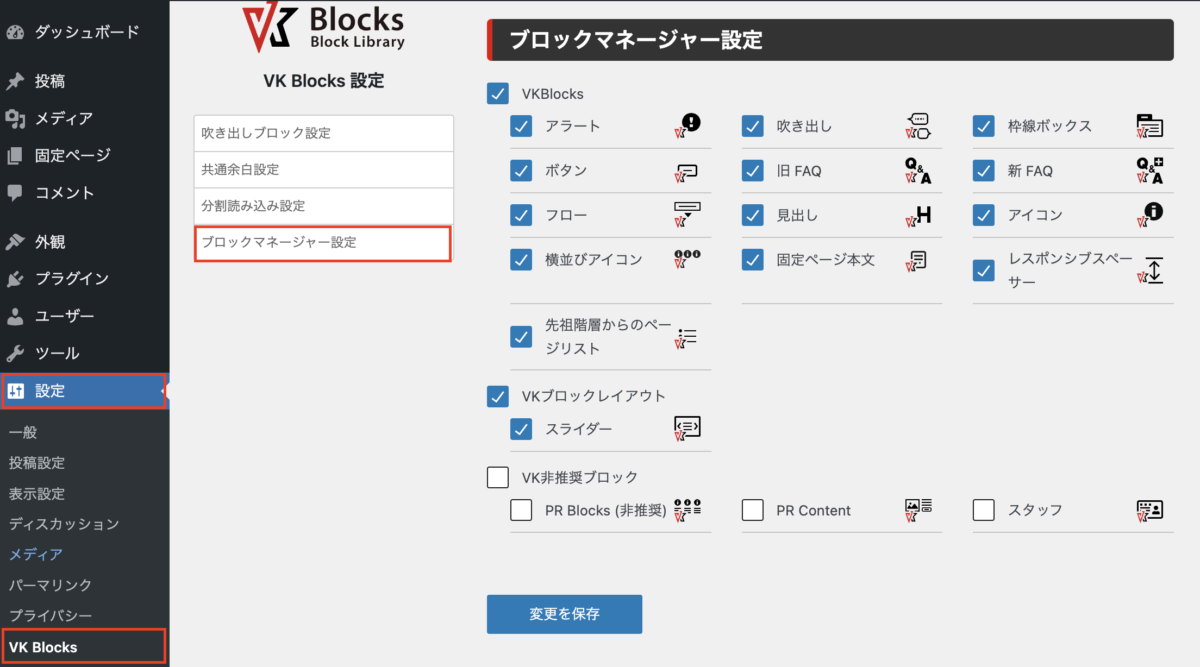Click the 枠線ボックス block icon
1200x667 pixels.
1151,126
